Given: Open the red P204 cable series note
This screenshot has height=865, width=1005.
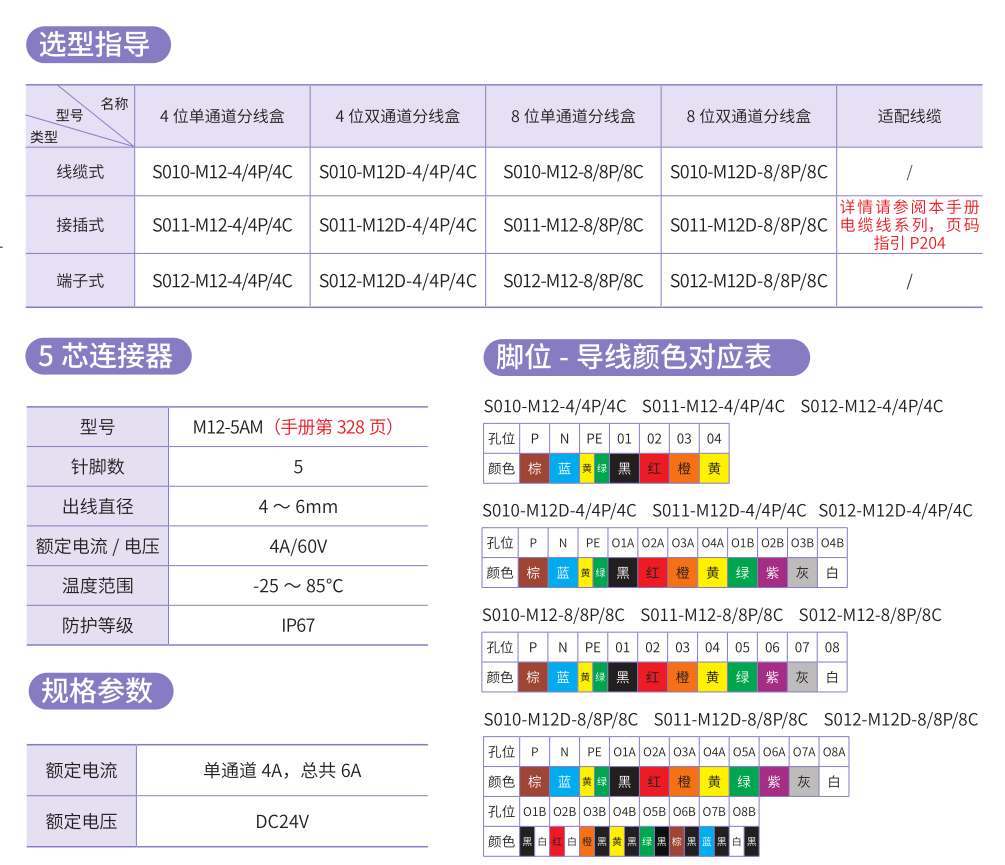Looking at the screenshot, I should click(908, 225).
